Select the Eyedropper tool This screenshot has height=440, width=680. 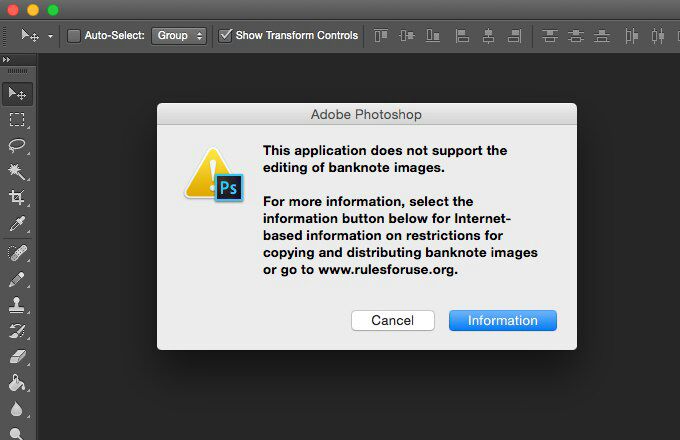click(17, 224)
